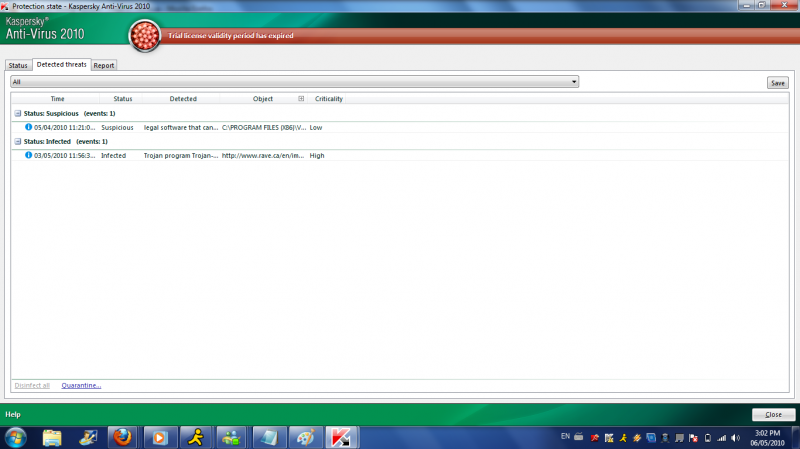The height and width of the screenshot is (449, 800).
Task: Switch to the Status tab
Action: 18,65
